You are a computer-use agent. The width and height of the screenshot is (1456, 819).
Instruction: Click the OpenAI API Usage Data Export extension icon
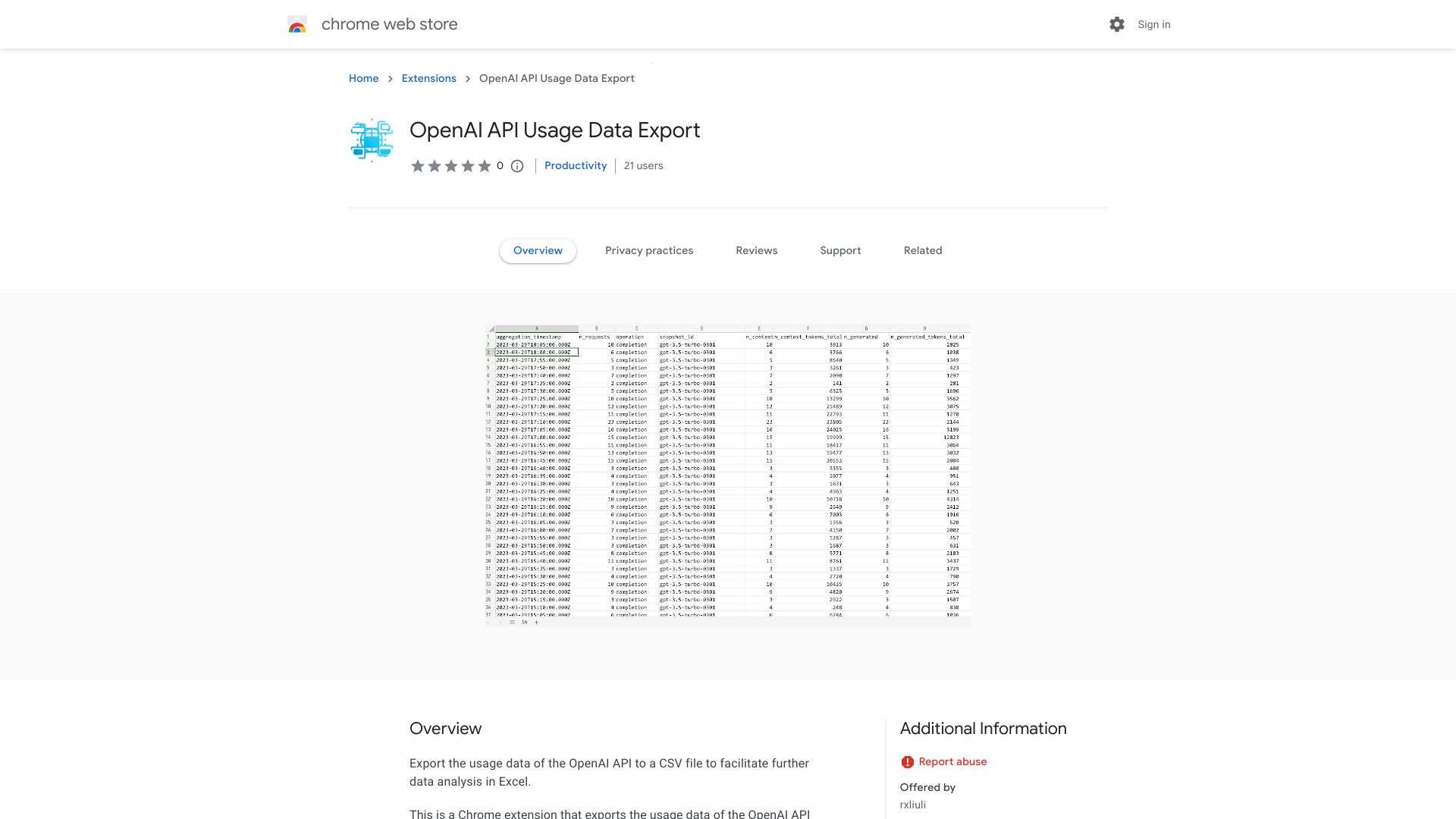point(371,140)
